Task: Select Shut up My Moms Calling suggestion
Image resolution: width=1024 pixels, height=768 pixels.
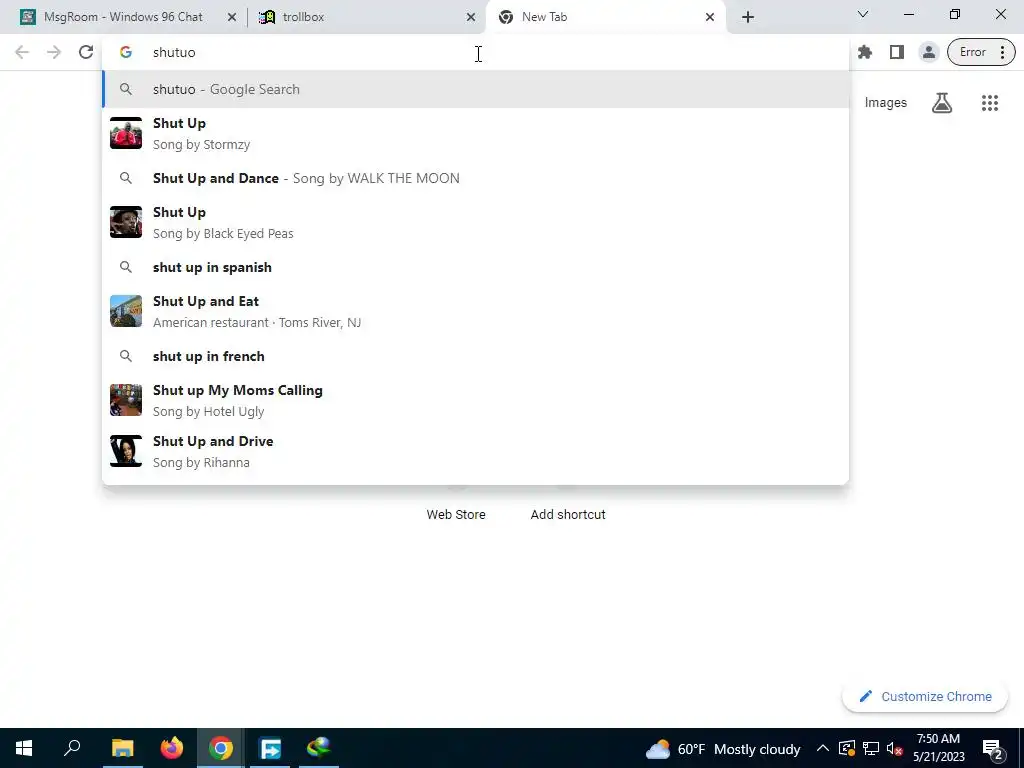Action: [x=475, y=400]
